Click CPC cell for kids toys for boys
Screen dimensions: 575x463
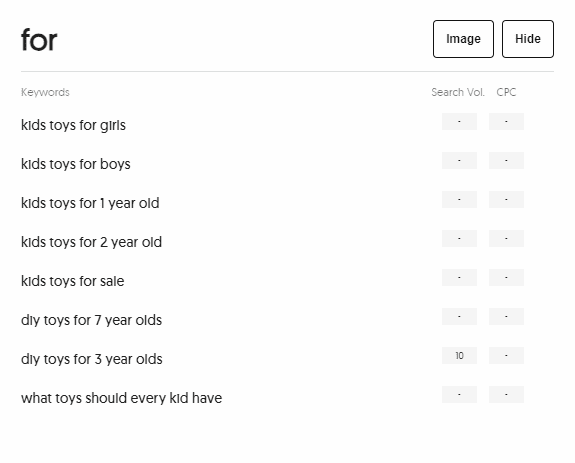[506, 161]
